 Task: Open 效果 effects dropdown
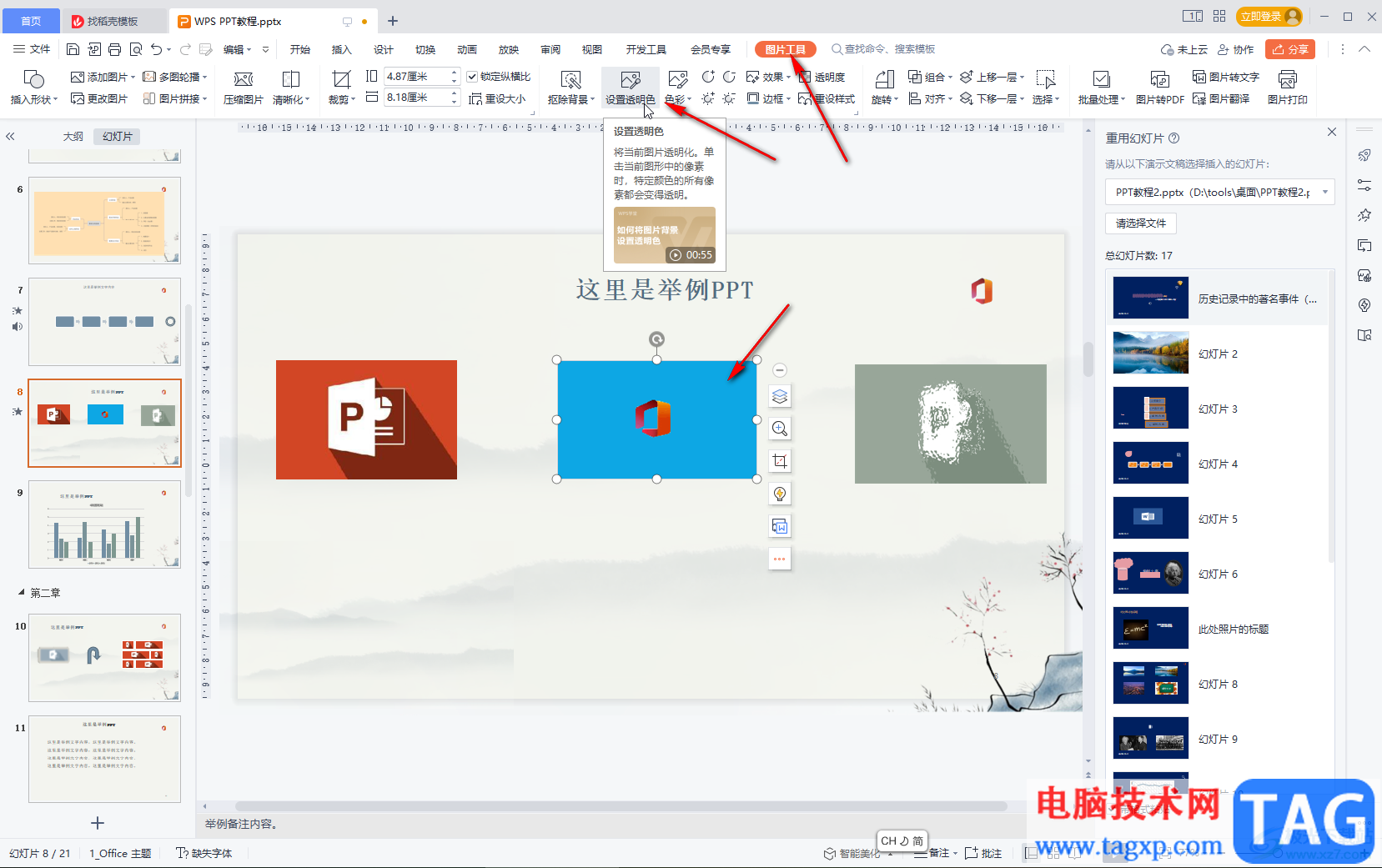tap(768, 77)
